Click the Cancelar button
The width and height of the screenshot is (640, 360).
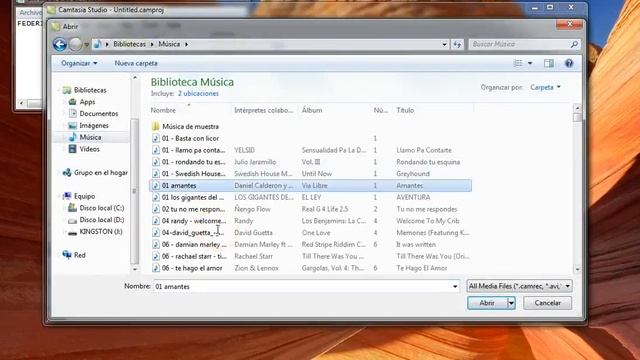(547, 303)
